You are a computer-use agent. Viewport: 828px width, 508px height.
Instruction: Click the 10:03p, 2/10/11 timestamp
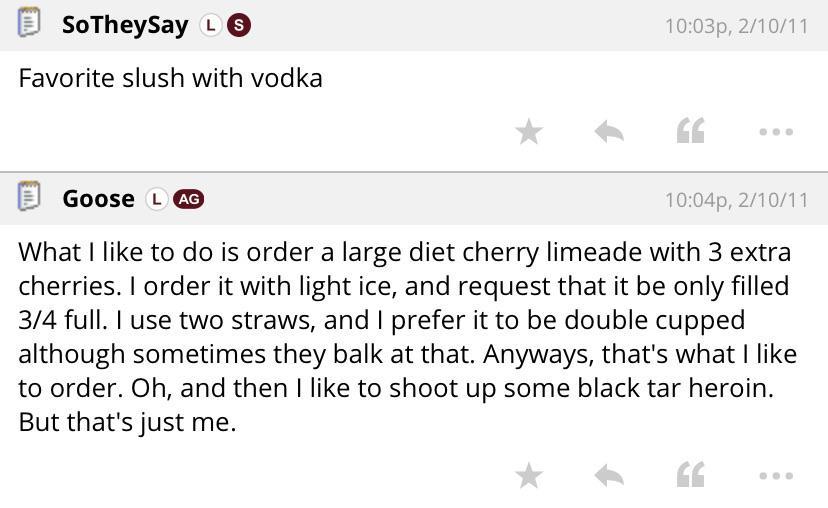[x=736, y=26]
